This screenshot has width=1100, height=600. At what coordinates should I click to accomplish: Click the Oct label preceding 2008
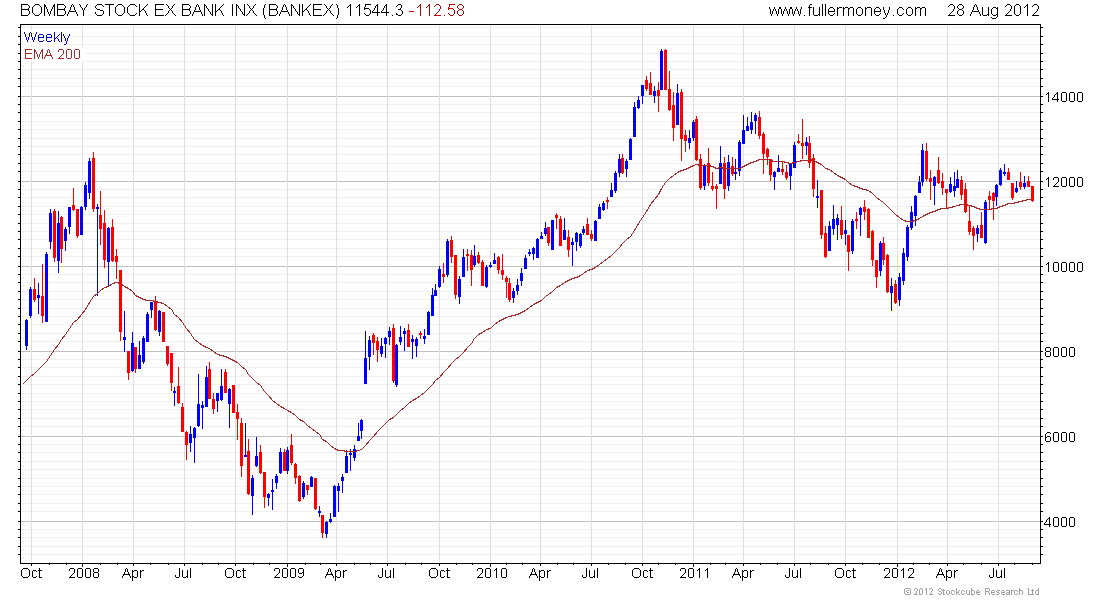(32, 573)
